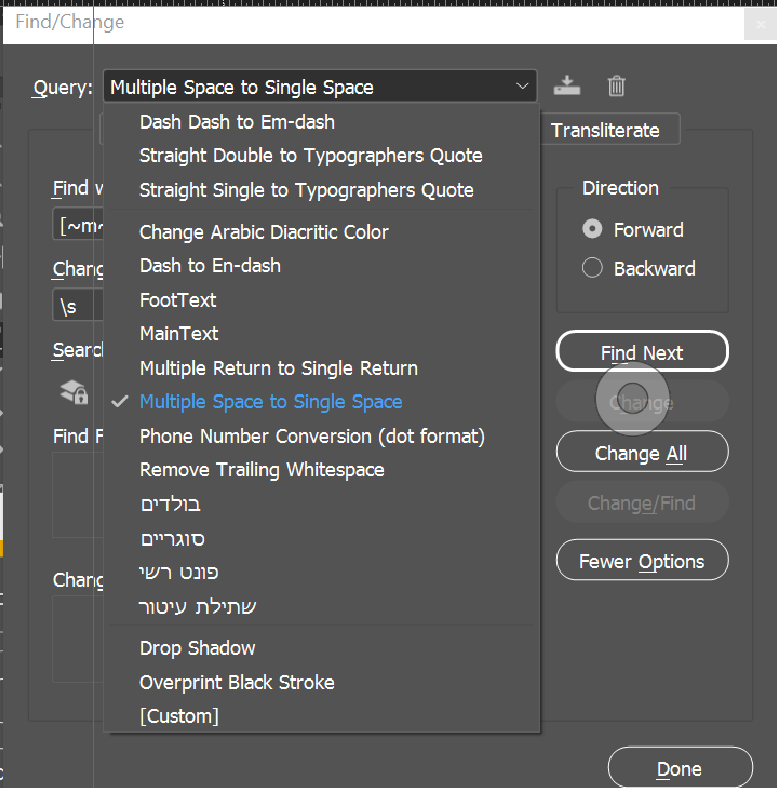Click the Change All button
777x788 pixels.
[x=641, y=453]
